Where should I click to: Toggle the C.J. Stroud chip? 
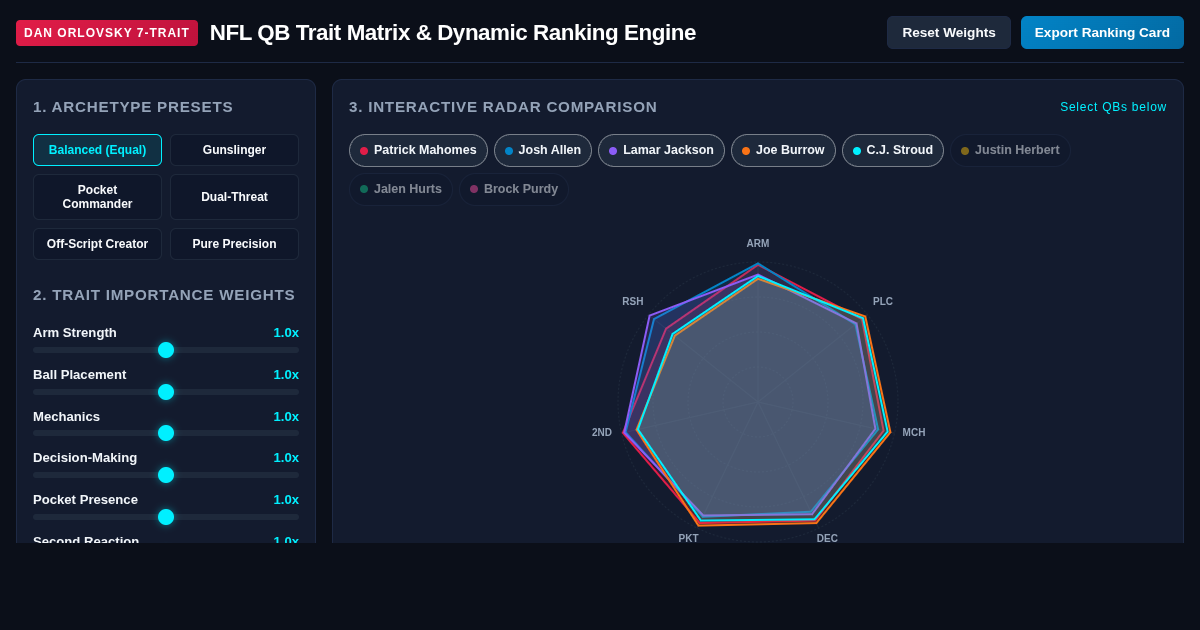[x=893, y=150]
